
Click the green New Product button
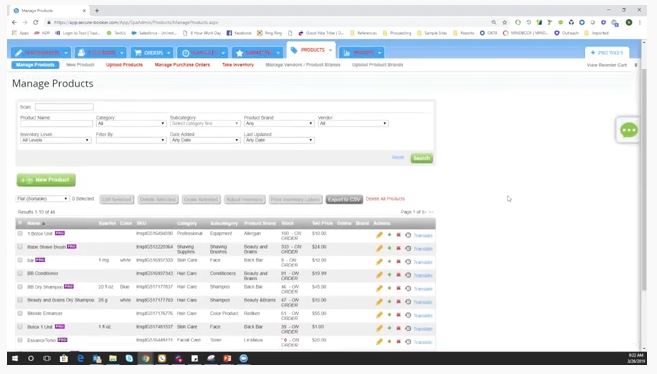tap(46, 180)
